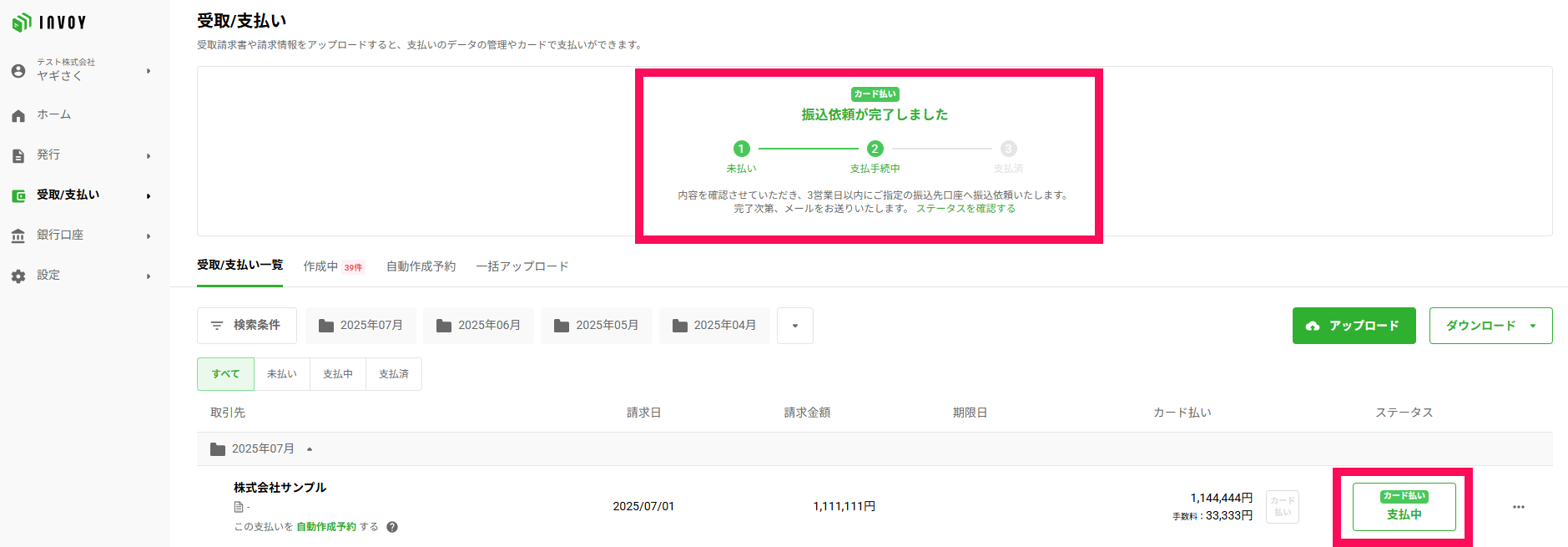The width and height of the screenshot is (1568, 547).
Task: Follow the ステータスを確認する link
Action: click(966, 209)
